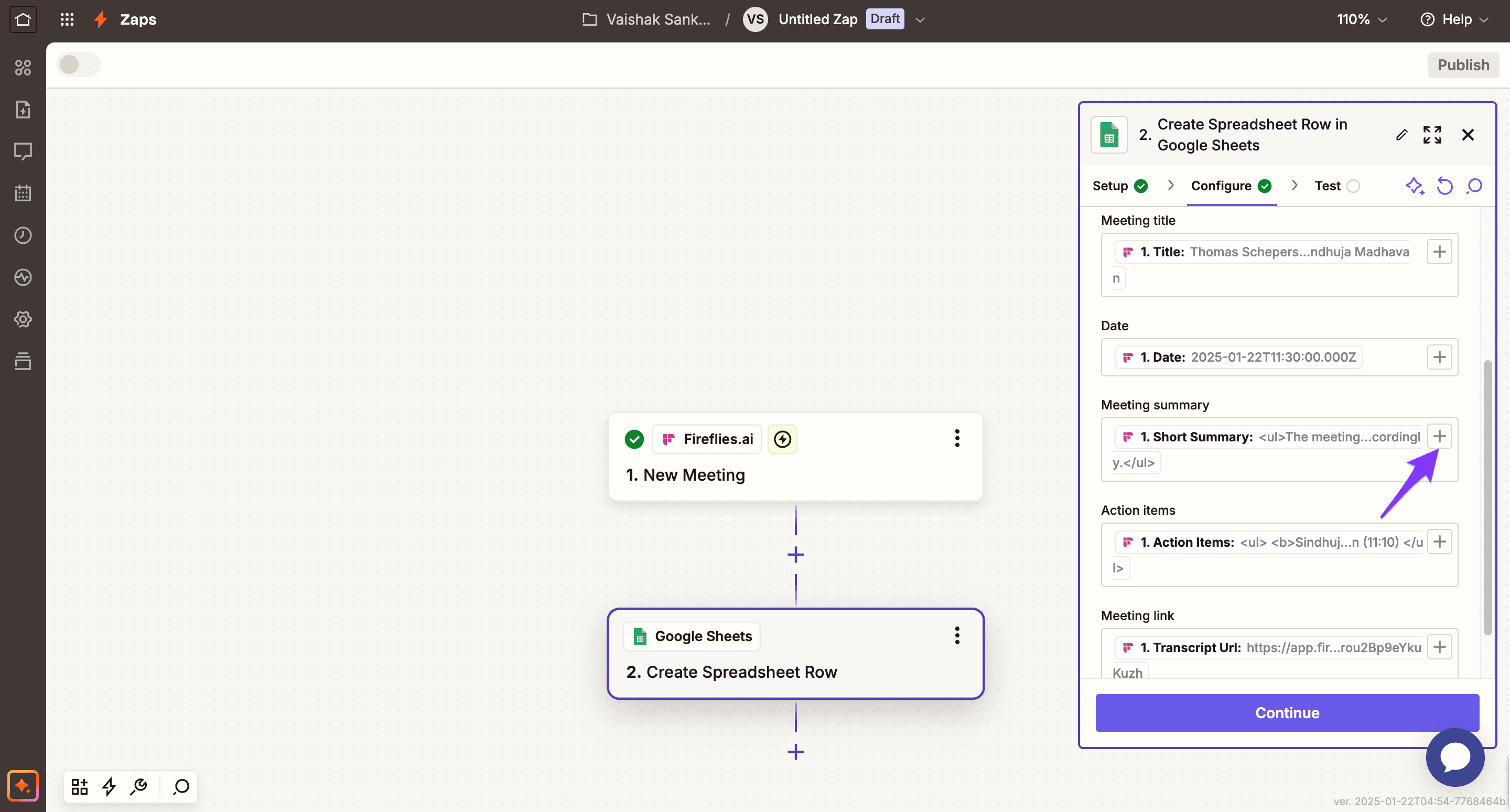1510x812 pixels.
Task: Add a step after Create Spreadsheet Row
Action: (795, 752)
